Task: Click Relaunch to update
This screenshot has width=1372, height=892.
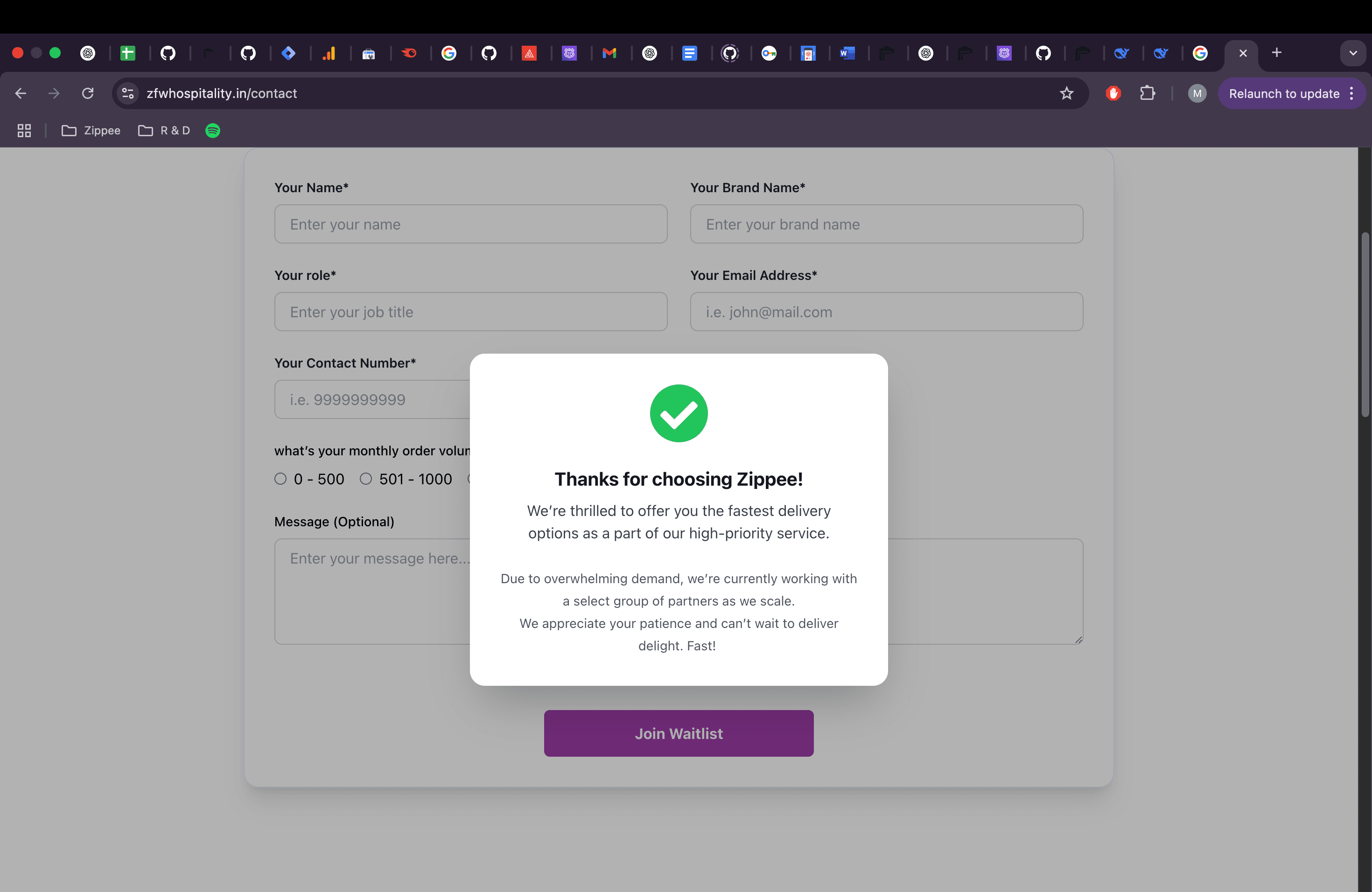Action: point(1284,93)
